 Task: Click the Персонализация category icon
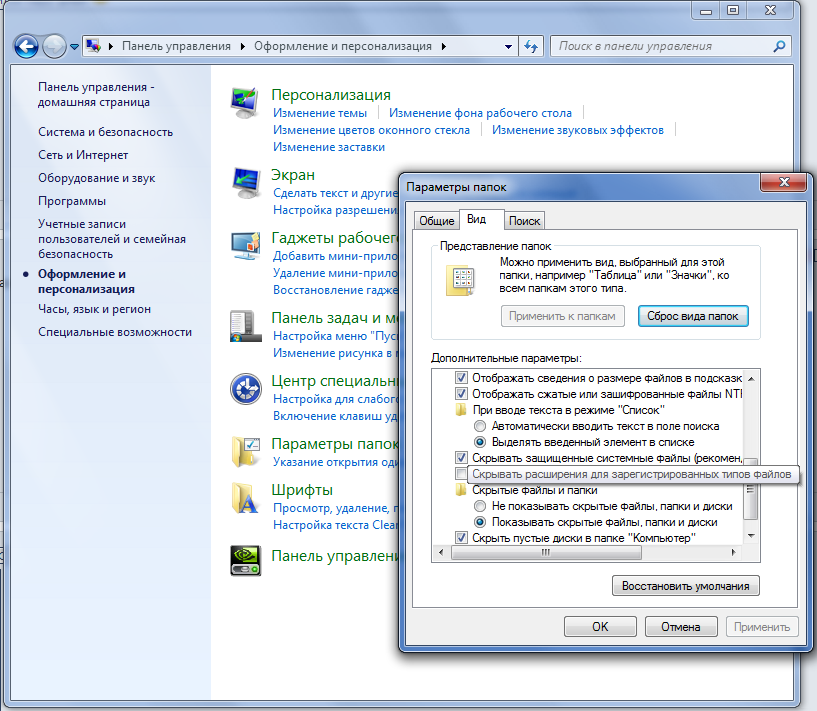tap(245, 102)
